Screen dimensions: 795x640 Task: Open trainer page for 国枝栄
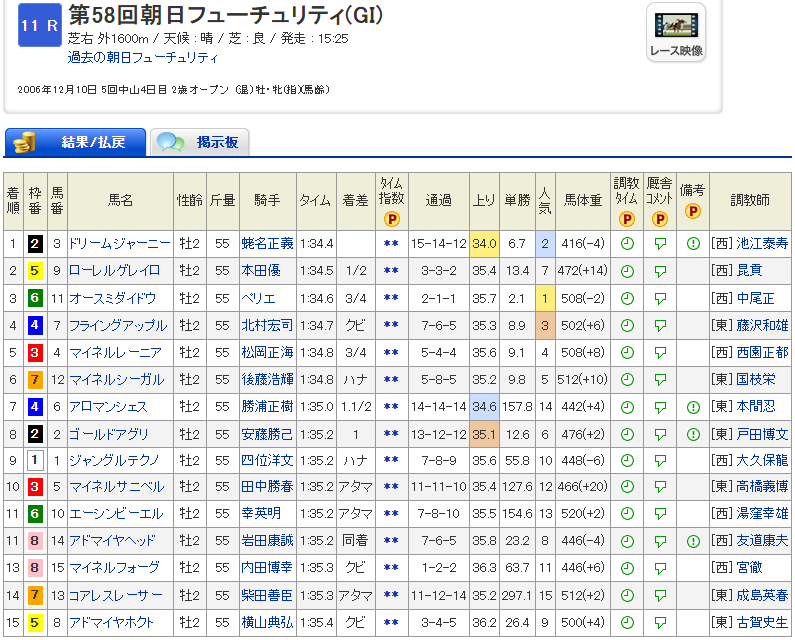coord(755,379)
